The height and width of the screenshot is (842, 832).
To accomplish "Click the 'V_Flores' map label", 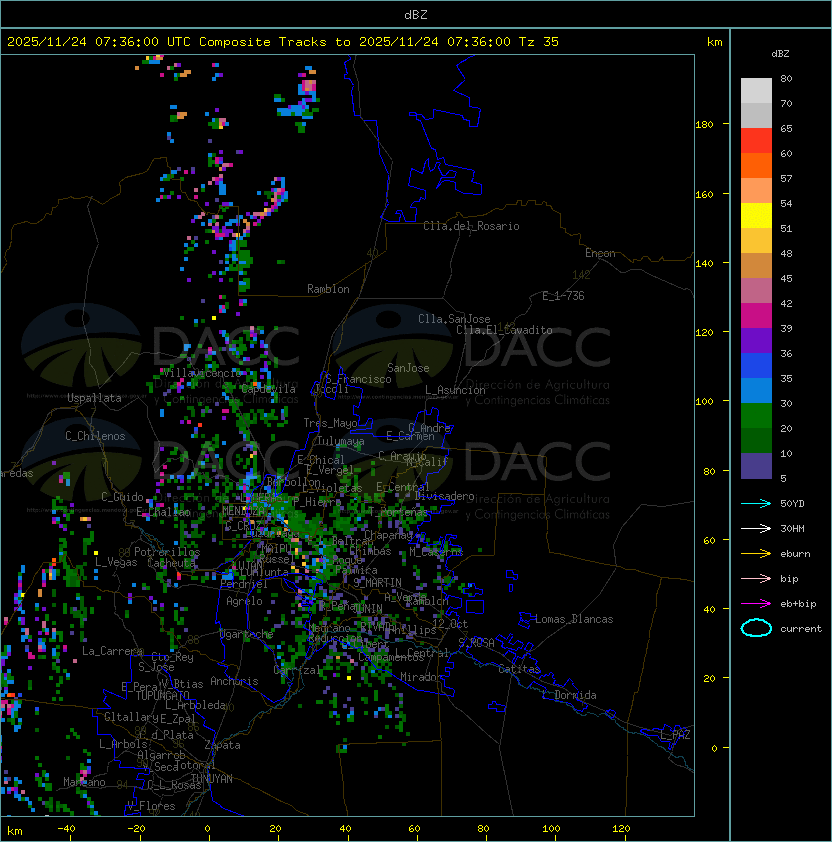I will (x=151, y=806).
